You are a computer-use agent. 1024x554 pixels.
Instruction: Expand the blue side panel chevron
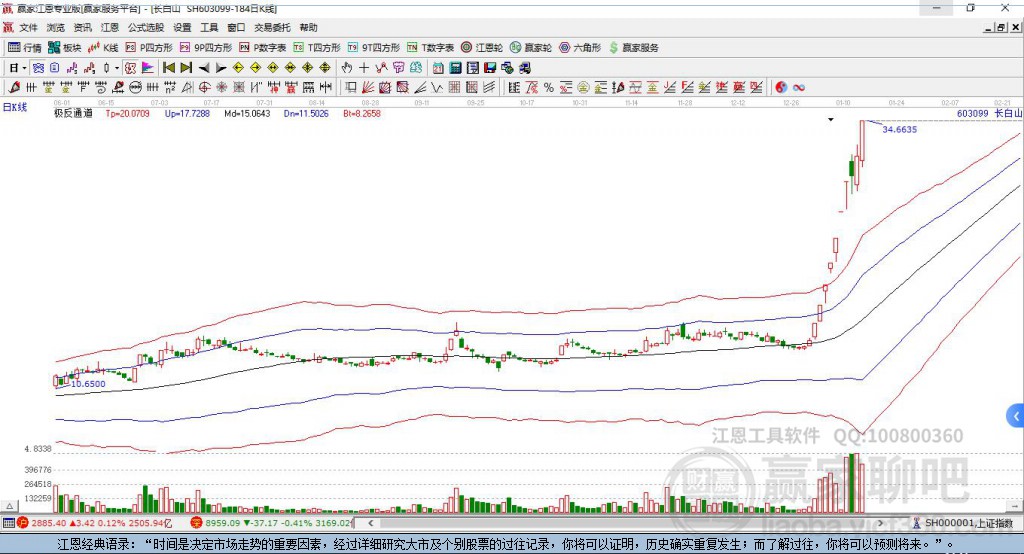pos(1016,416)
